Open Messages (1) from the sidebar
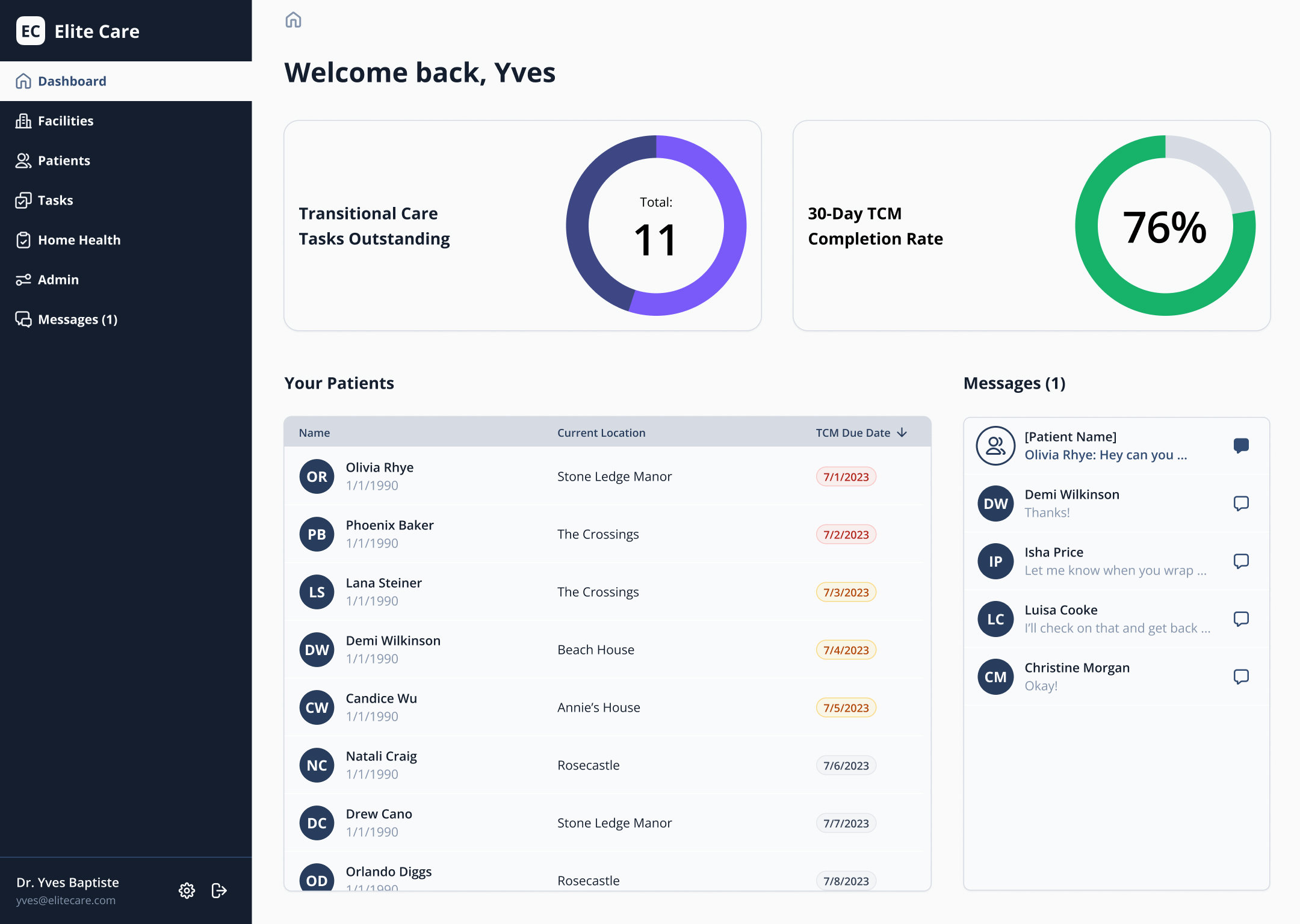The width and height of the screenshot is (1300, 924). click(78, 319)
